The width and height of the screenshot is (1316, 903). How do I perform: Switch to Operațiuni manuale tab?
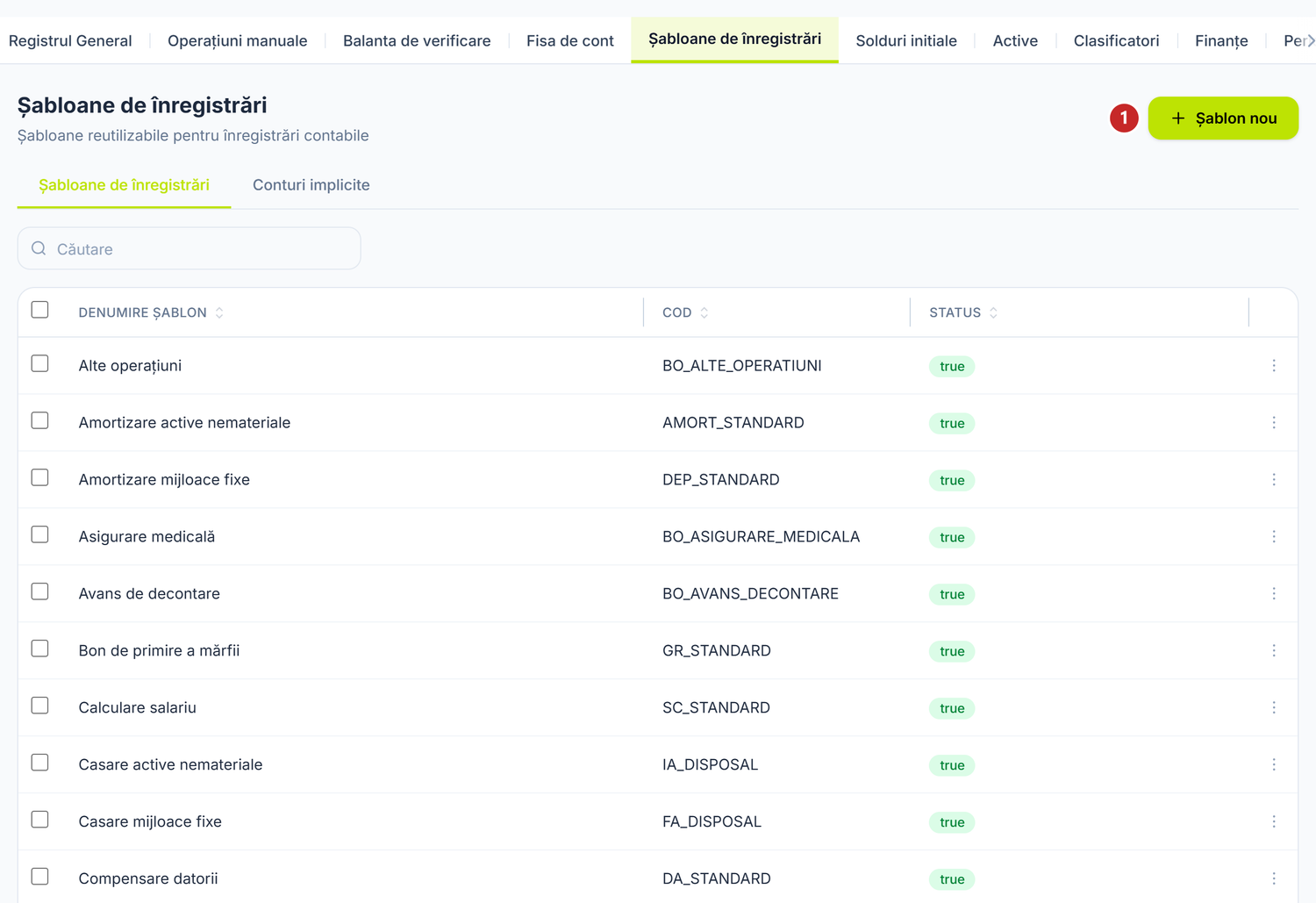[x=237, y=40]
